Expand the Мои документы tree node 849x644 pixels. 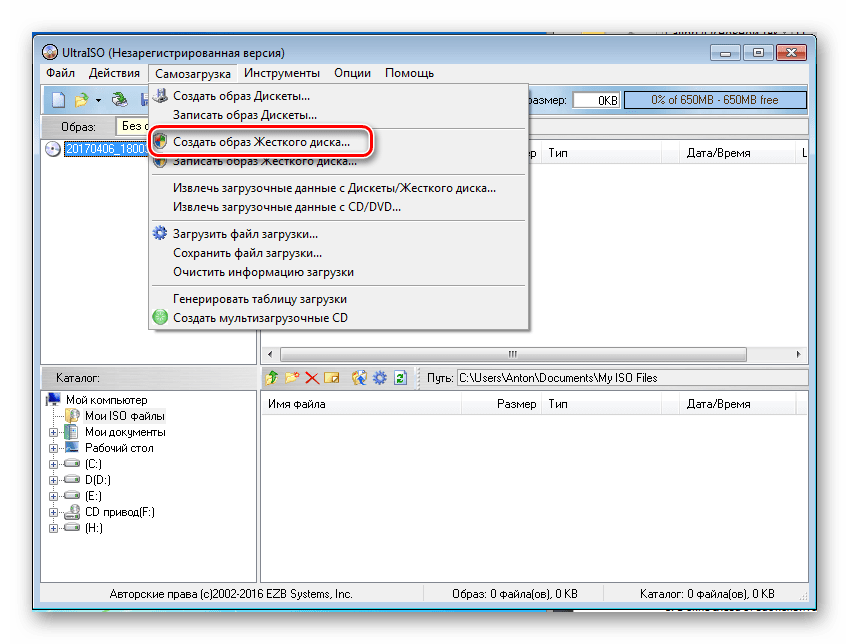(53, 432)
